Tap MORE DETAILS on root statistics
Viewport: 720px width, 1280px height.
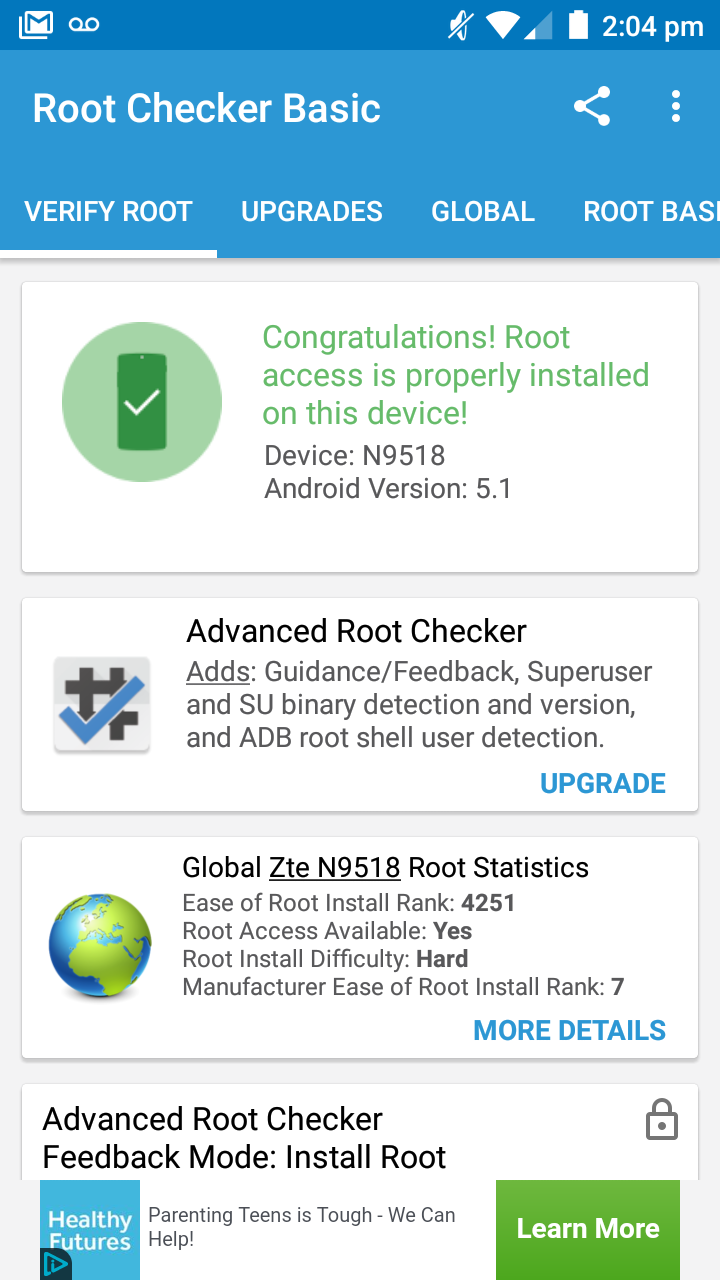tap(569, 1031)
